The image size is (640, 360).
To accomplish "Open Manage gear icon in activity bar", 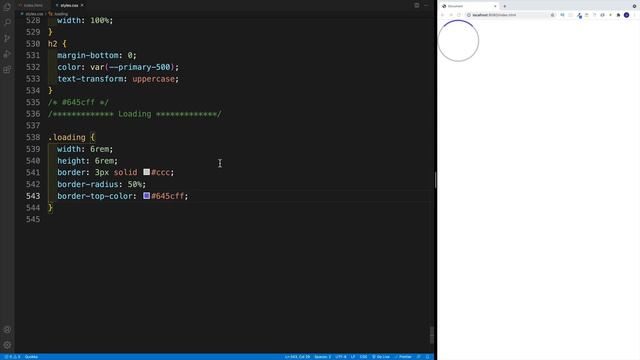I will point(7,345).
